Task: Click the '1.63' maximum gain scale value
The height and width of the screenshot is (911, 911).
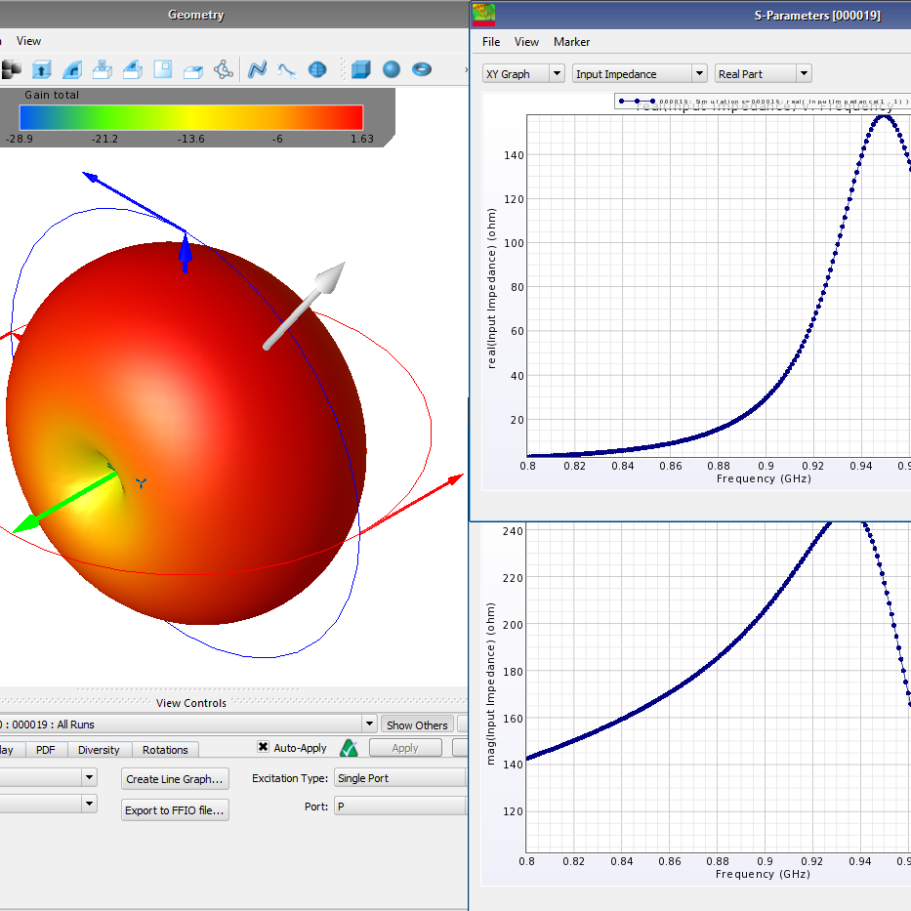Action: pos(362,138)
